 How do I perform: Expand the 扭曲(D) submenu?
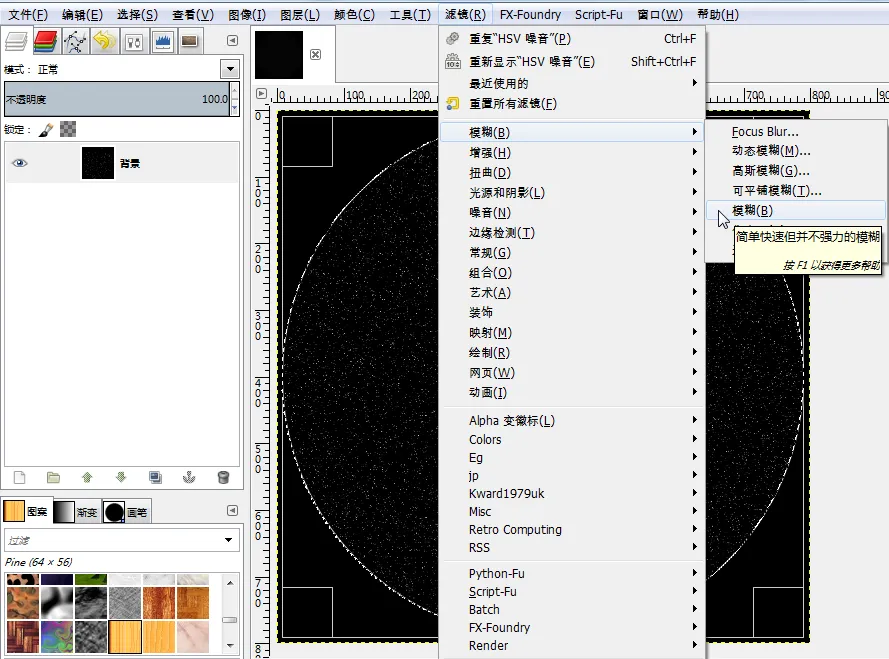(x=572, y=172)
